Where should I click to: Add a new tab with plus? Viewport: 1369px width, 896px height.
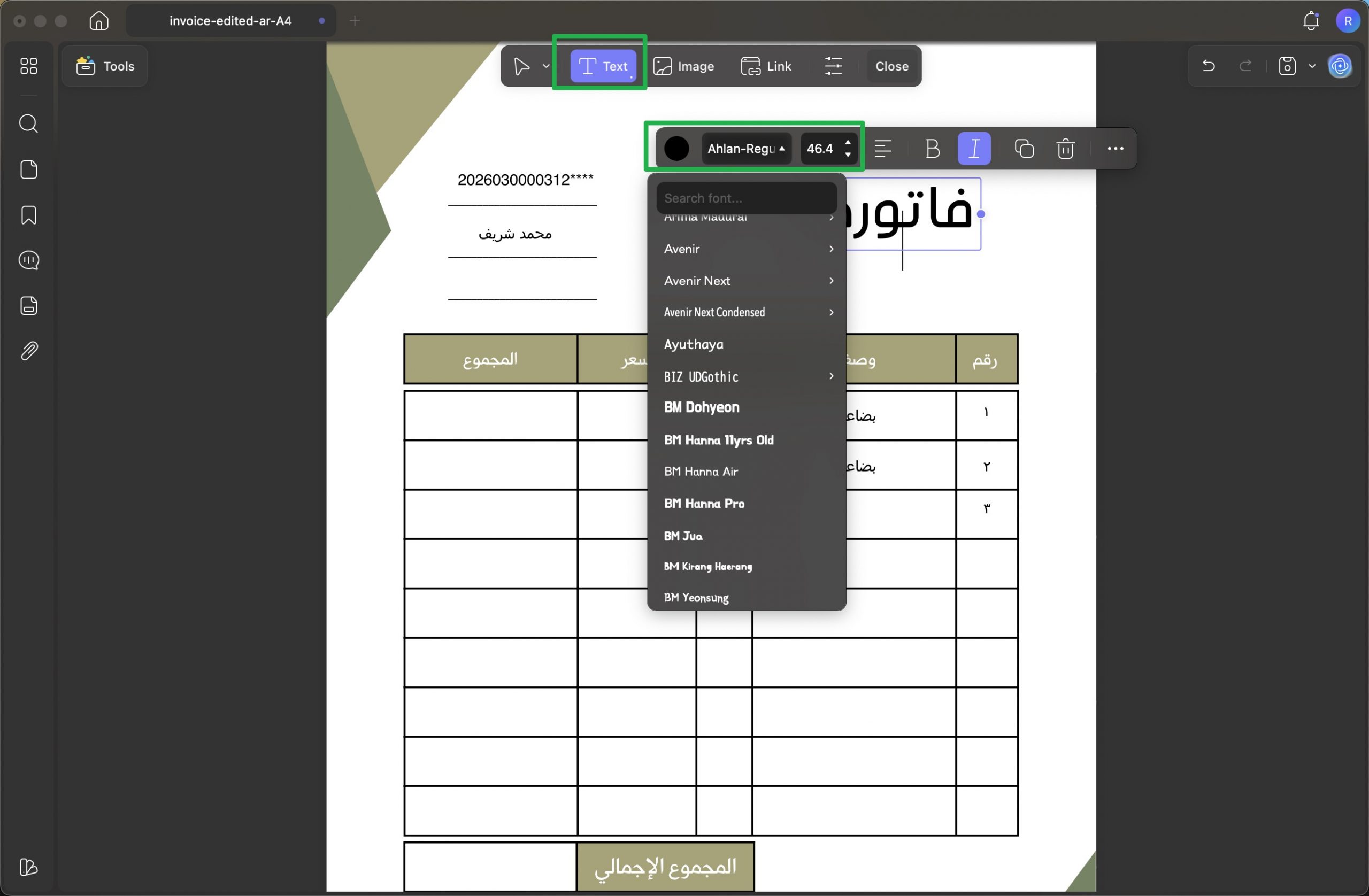pos(355,21)
